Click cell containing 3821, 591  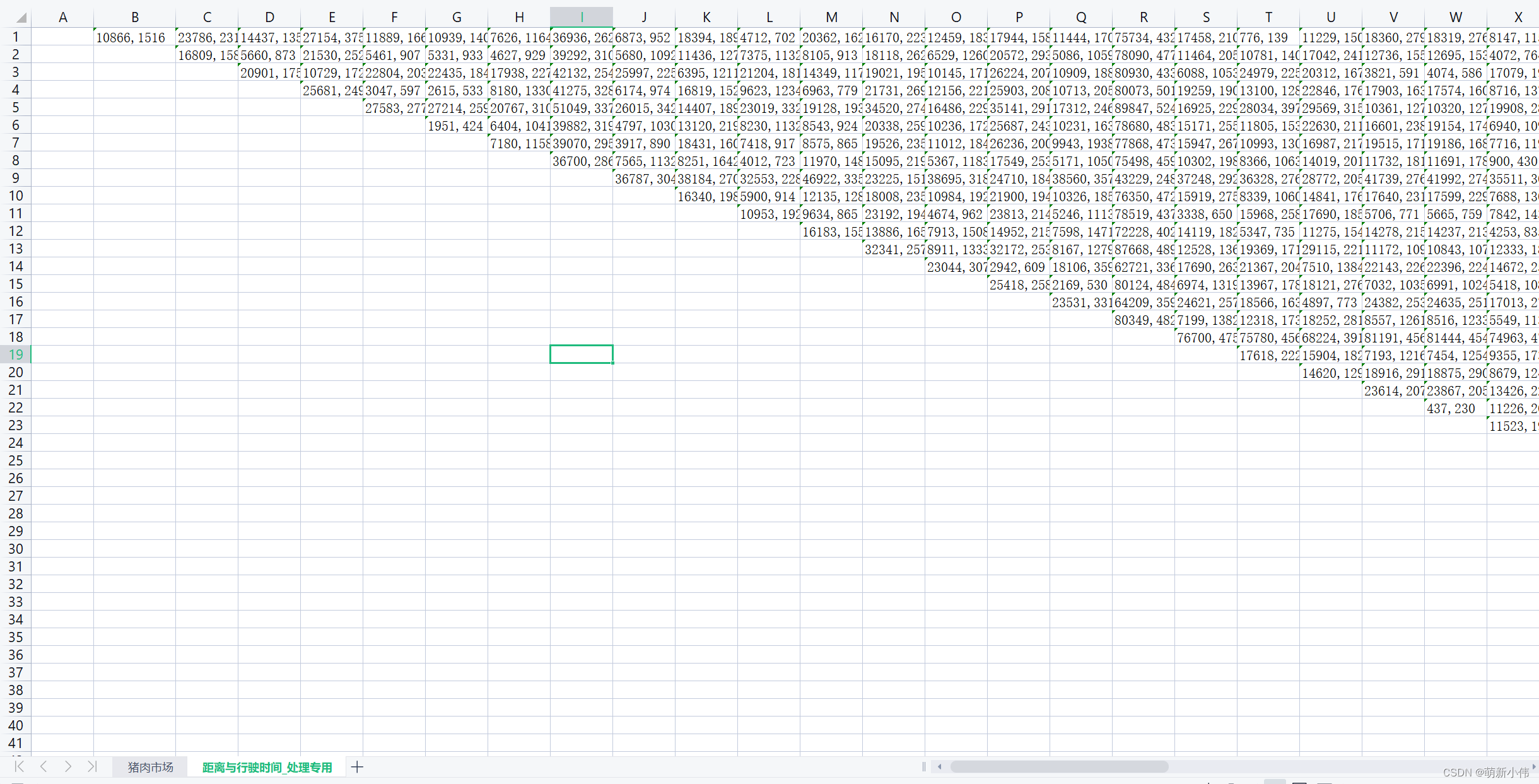pos(1393,73)
